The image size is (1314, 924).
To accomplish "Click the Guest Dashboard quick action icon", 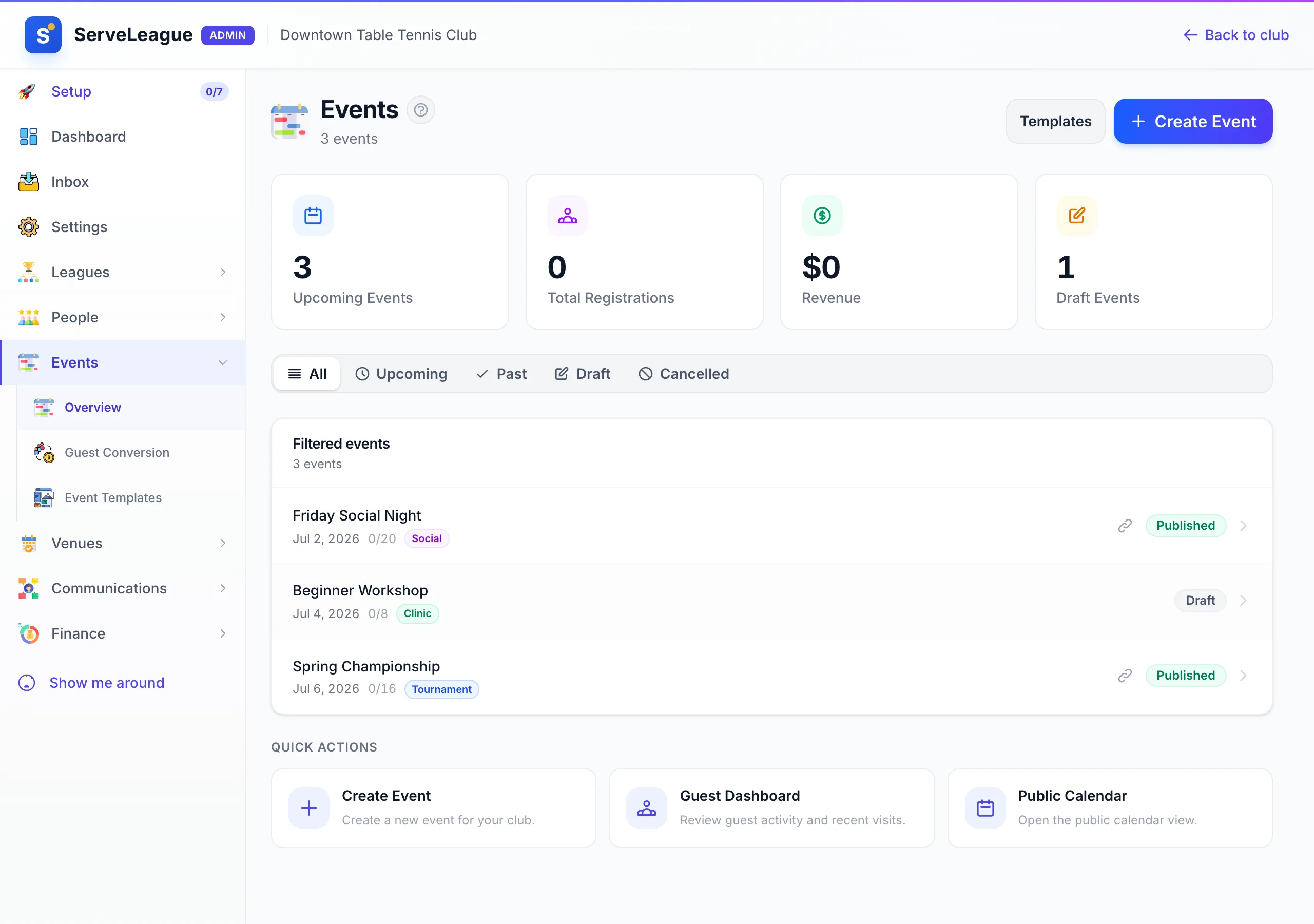I will [x=647, y=808].
